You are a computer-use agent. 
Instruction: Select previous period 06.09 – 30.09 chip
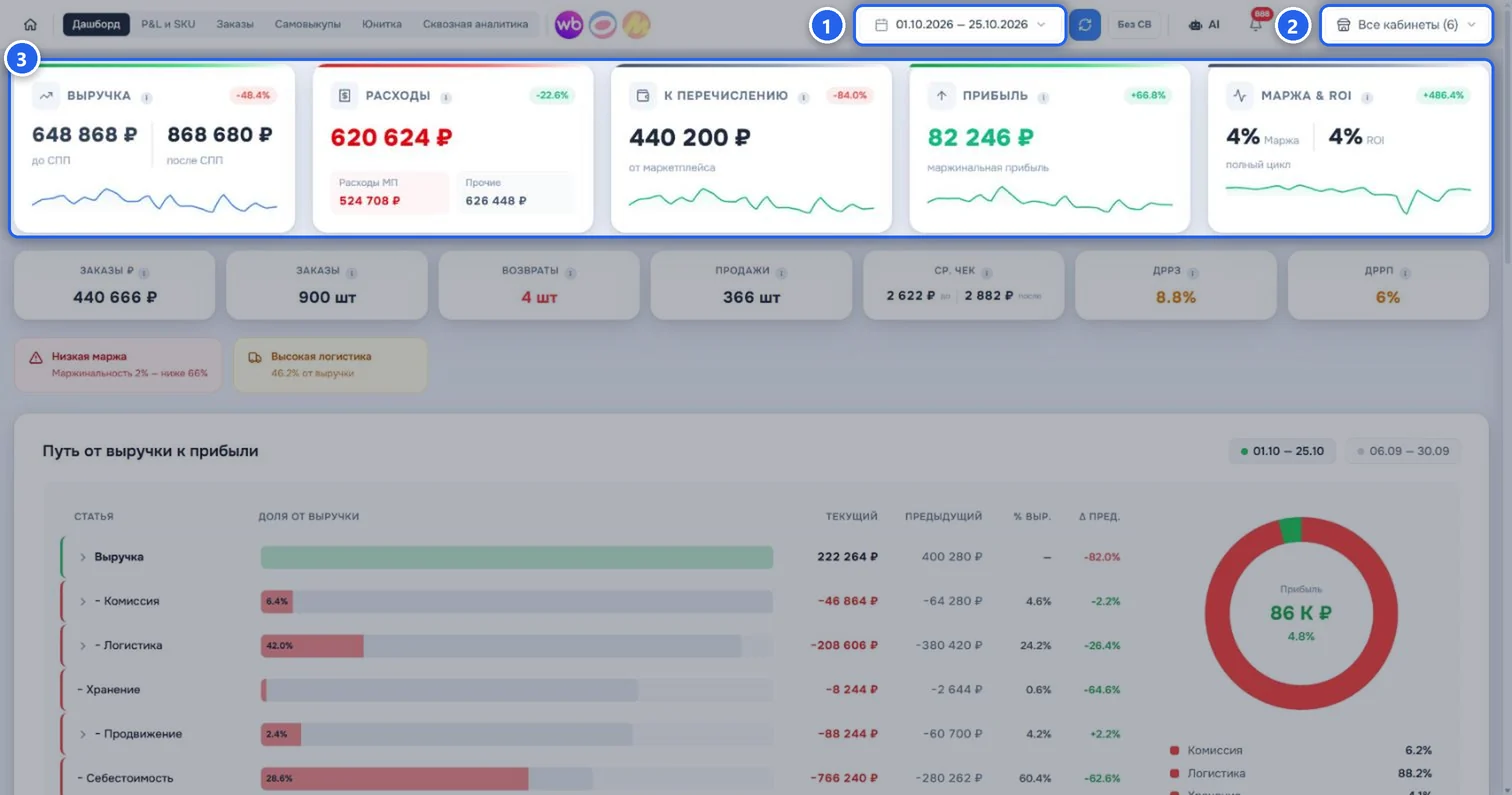click(1403, 451)
